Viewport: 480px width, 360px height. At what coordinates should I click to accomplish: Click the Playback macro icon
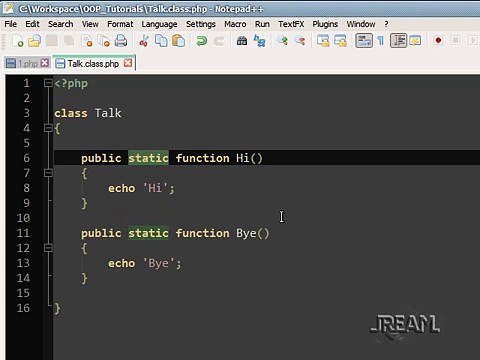coord(473,41)
